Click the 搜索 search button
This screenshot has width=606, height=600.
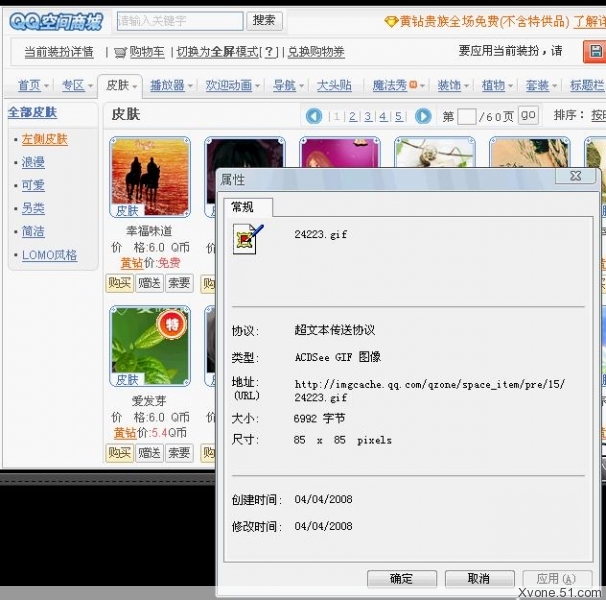point(264,20)
